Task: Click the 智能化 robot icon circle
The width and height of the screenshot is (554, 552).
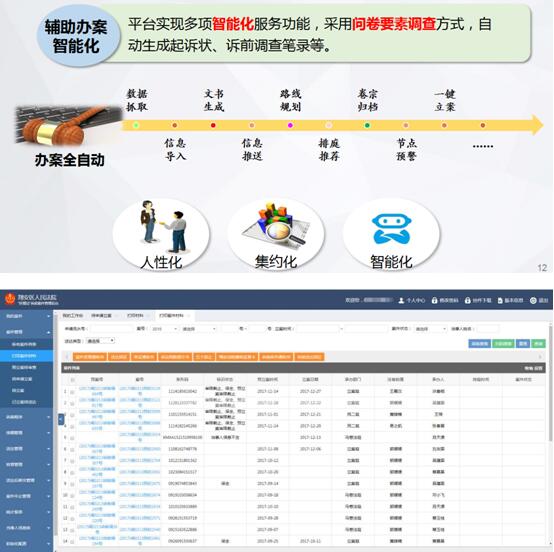Action: point(391,235)
